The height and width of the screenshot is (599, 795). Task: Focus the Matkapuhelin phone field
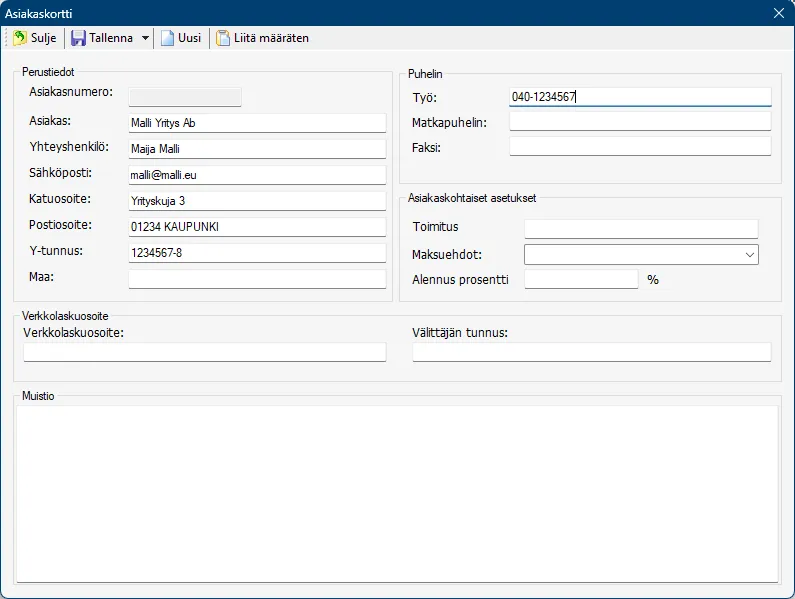(640, 122)
